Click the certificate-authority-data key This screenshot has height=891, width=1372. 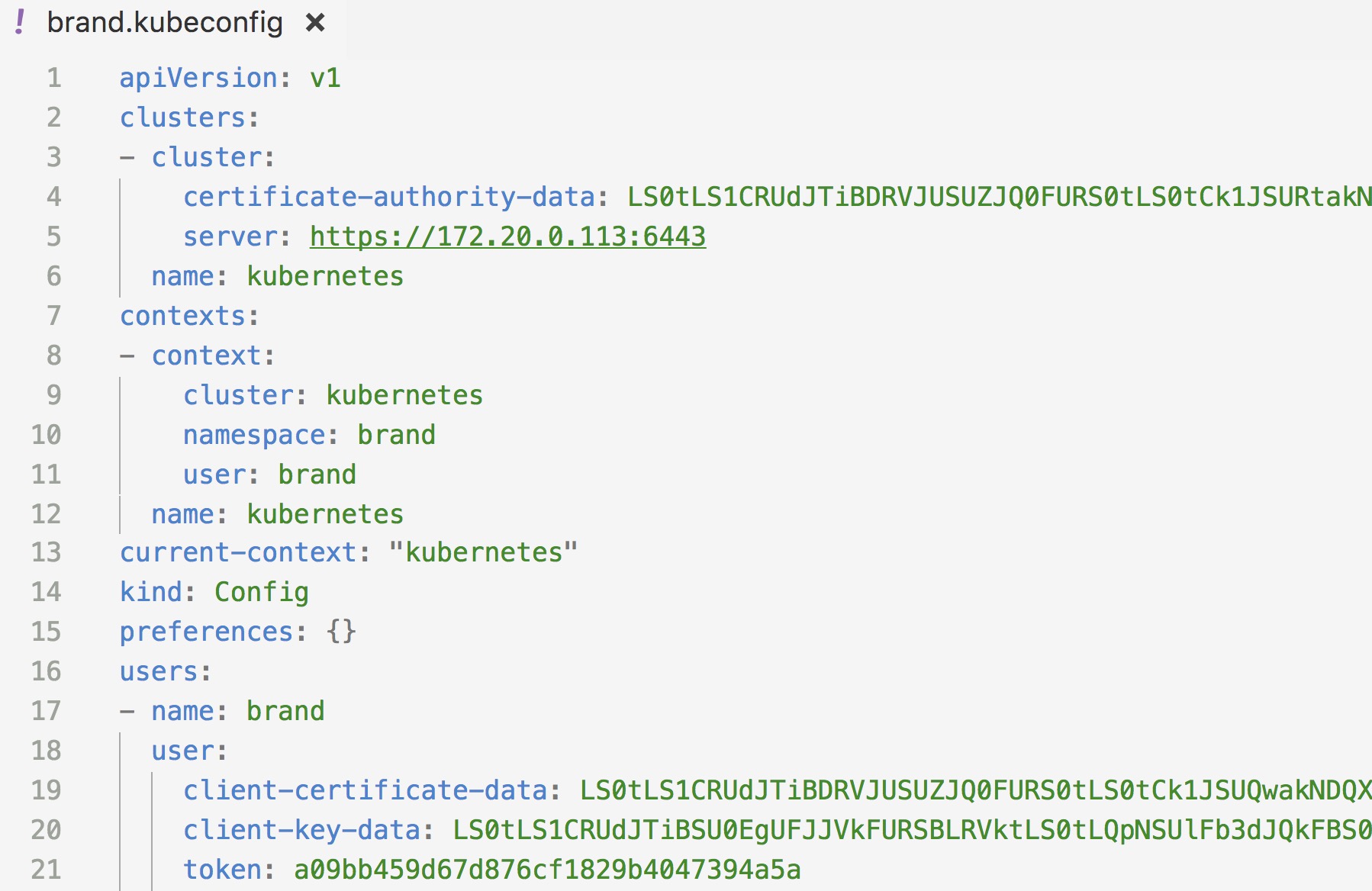(x=388, y=197)
